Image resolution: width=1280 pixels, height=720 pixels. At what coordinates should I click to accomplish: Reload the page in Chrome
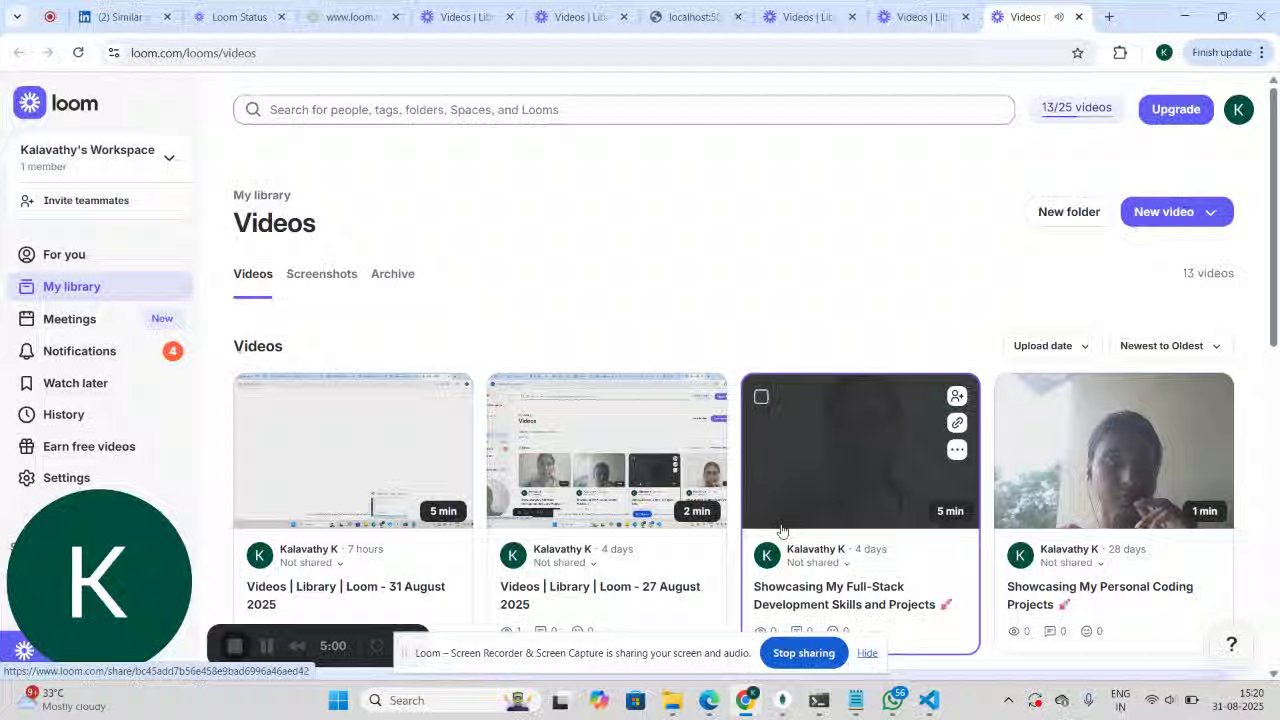tap(78, 53)
